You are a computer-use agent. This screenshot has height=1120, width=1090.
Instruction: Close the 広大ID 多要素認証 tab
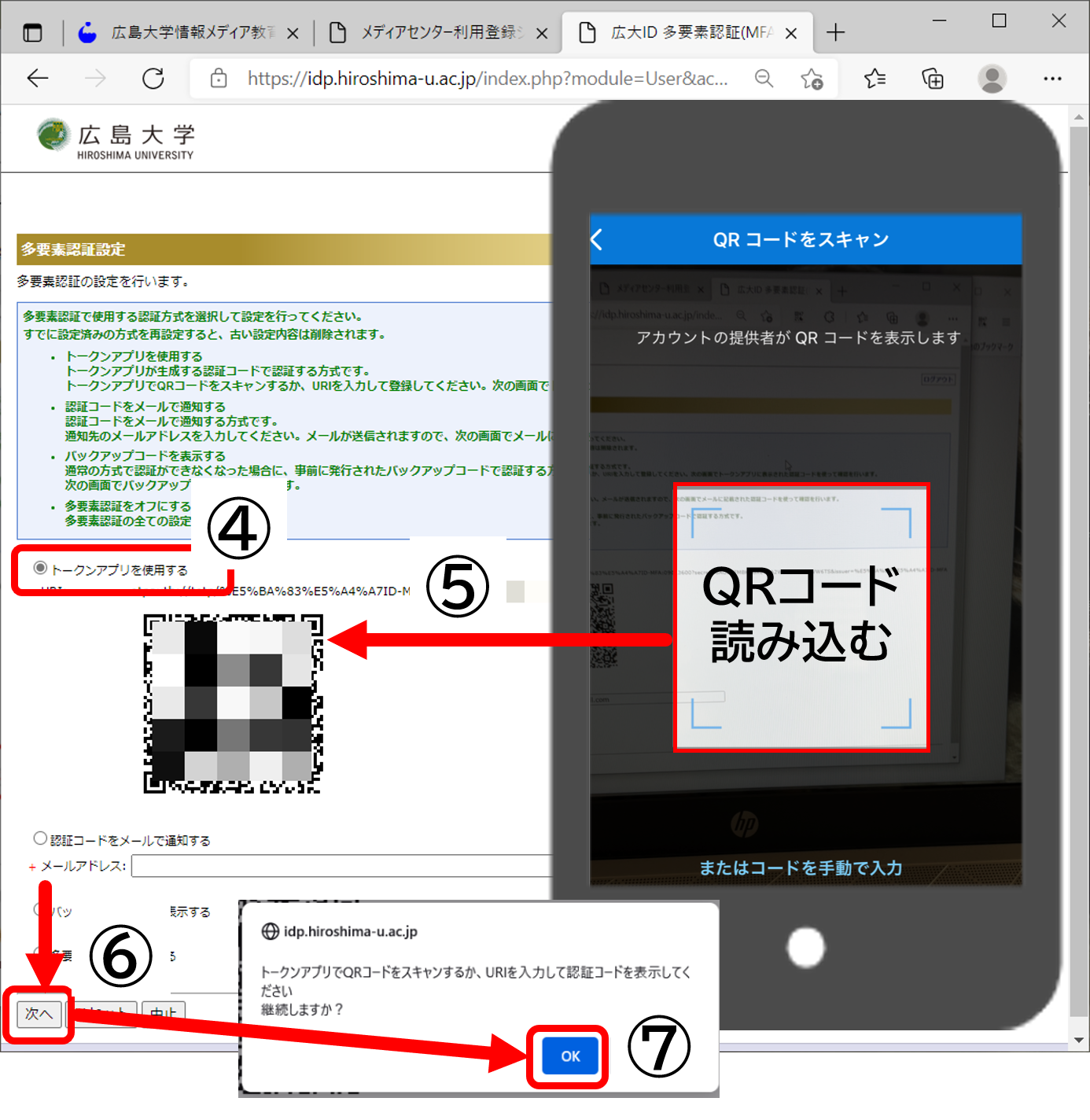[x=791, y=33]
